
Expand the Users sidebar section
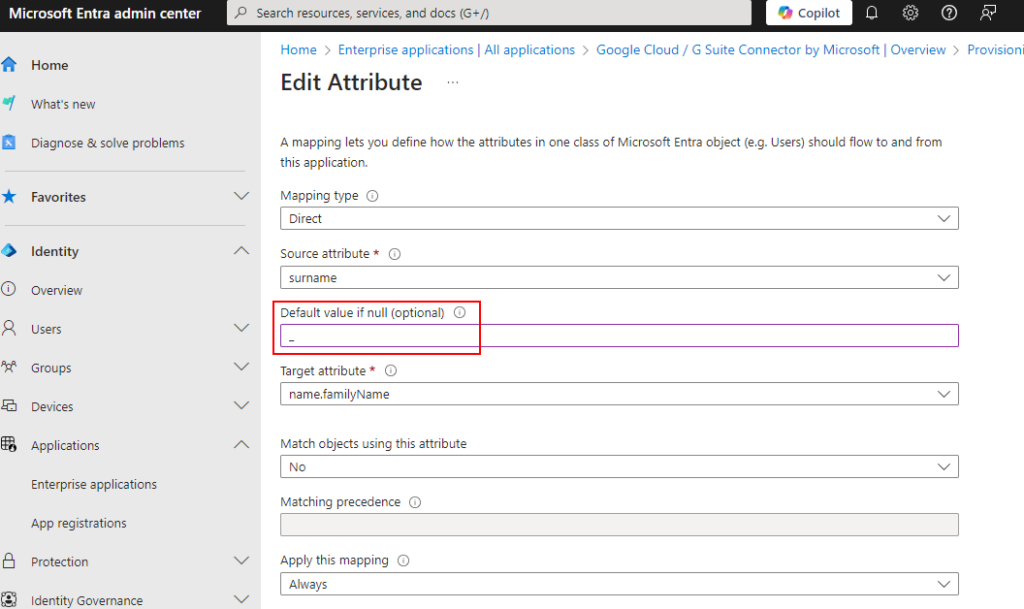[241, 328]
